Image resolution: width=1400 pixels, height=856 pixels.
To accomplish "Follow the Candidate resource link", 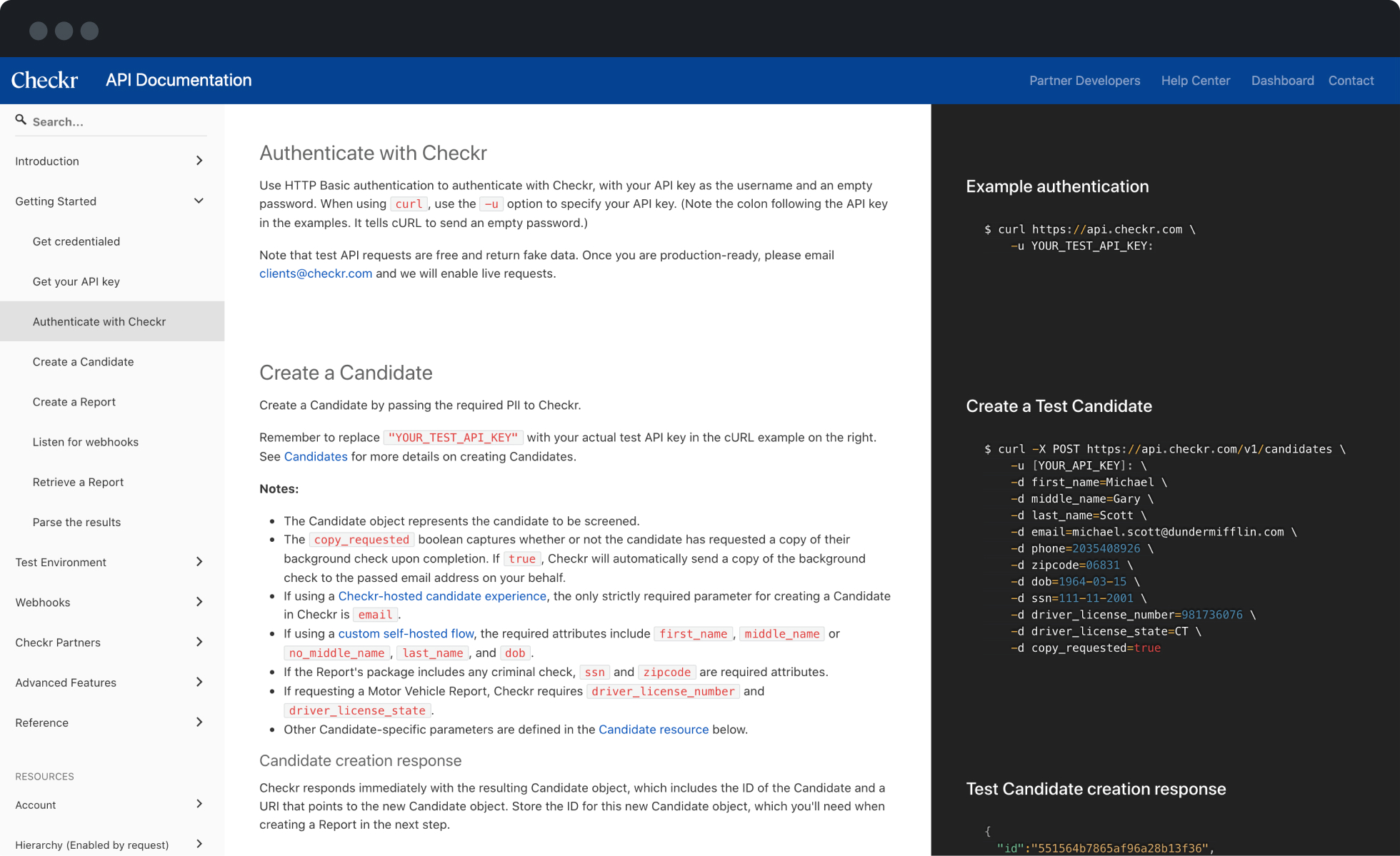I will 654,729.
